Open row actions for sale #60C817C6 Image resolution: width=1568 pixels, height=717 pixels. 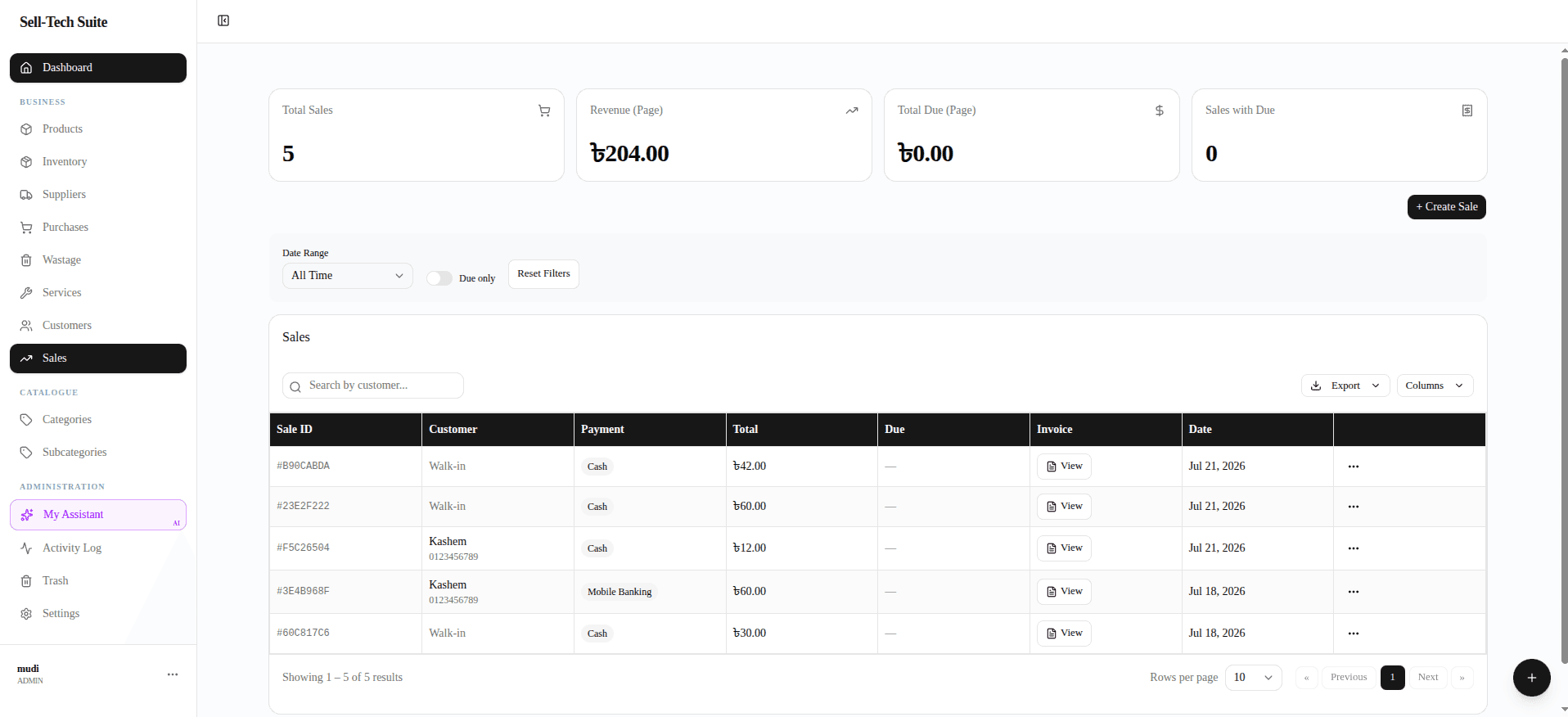1354,634
